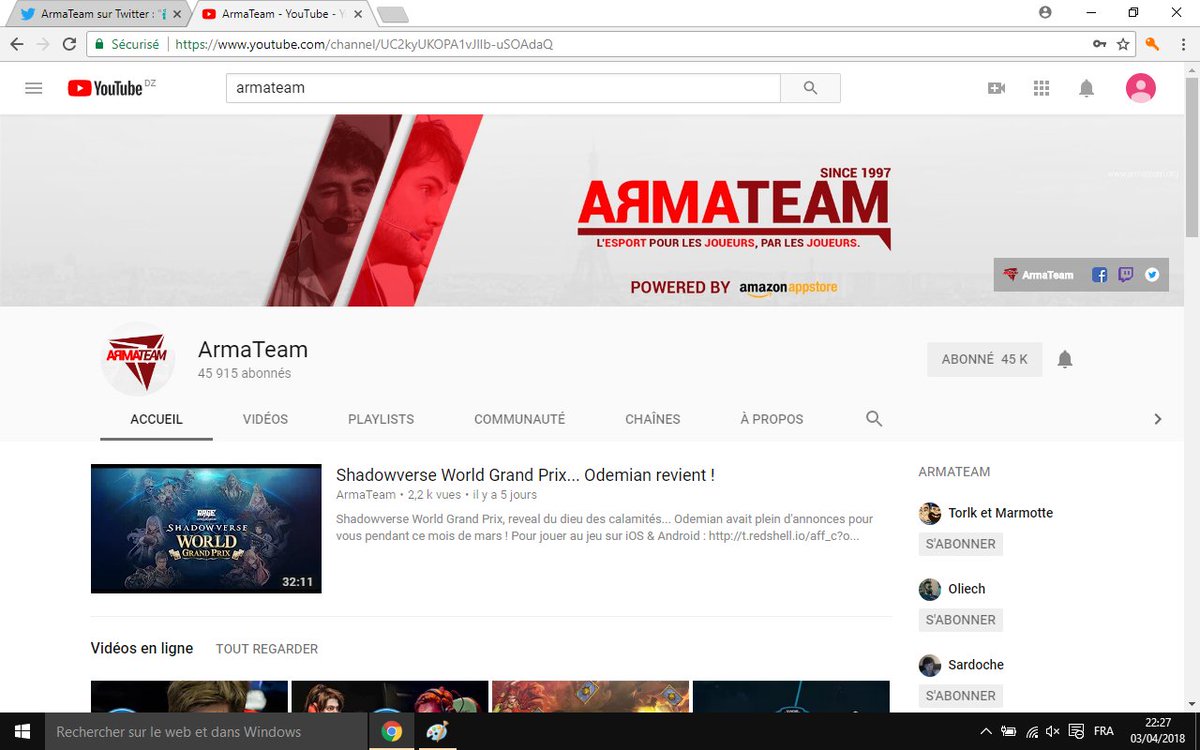Click the ArmaTeam uploader name under video

tap(366, 495)
